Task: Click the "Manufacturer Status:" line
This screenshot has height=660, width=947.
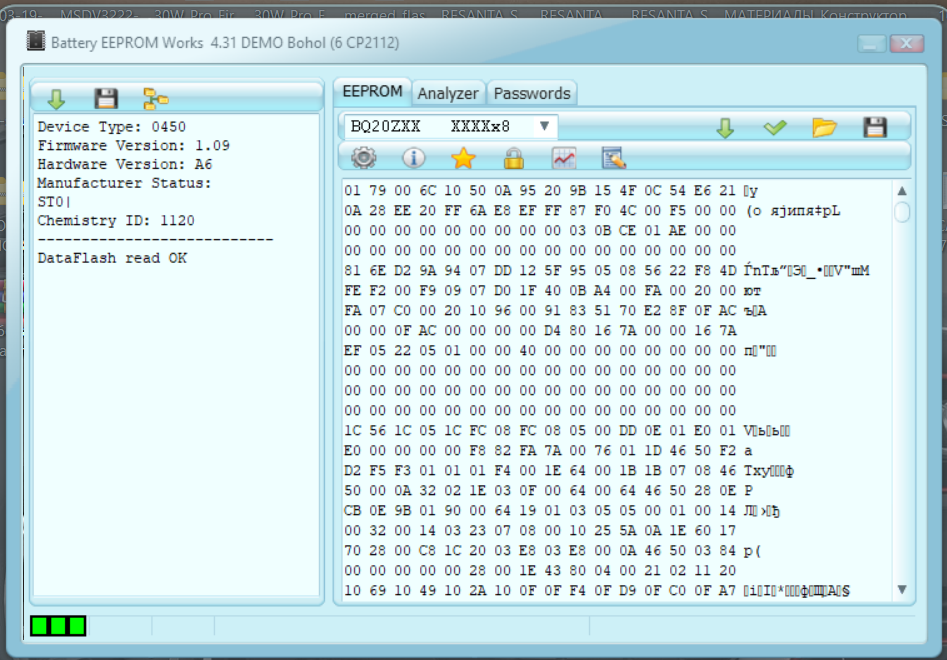Action: point(124,183)
